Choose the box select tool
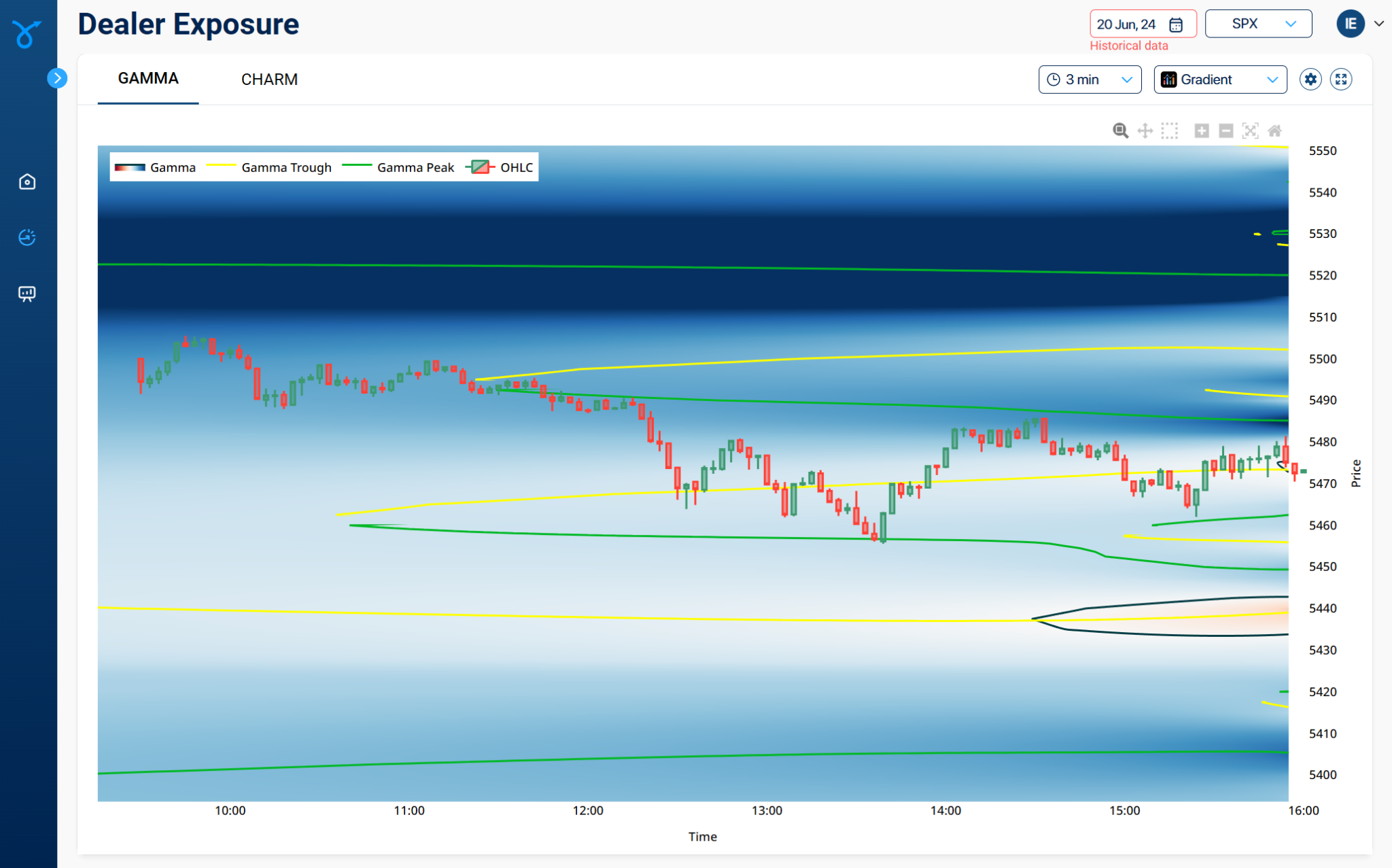 tap(1169, 131)
